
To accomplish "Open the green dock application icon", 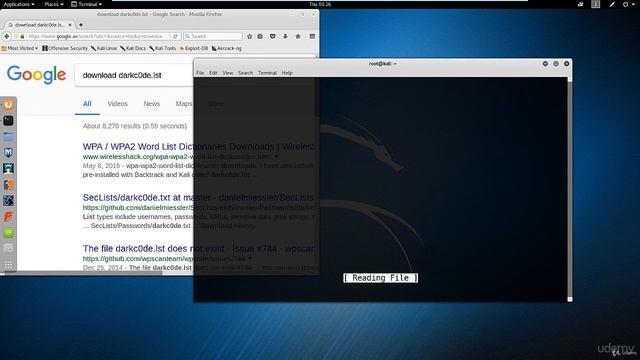I will point(8,232).
